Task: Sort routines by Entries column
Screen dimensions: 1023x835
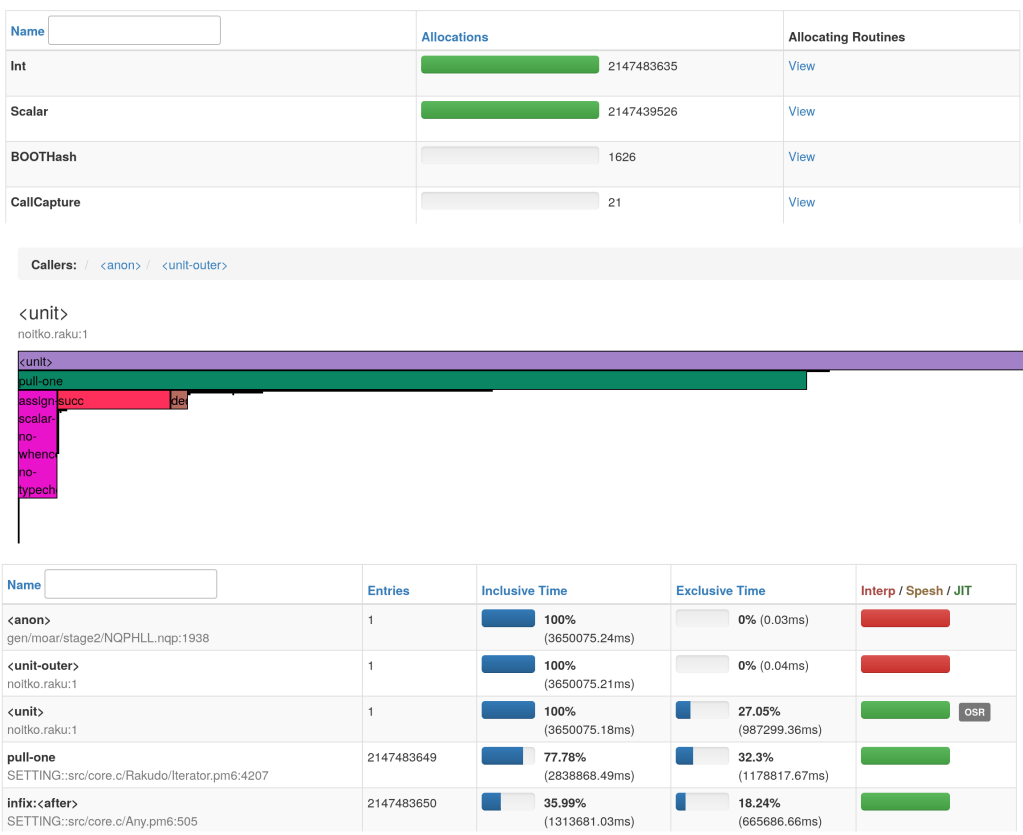Action: click(x=388, y=591)
